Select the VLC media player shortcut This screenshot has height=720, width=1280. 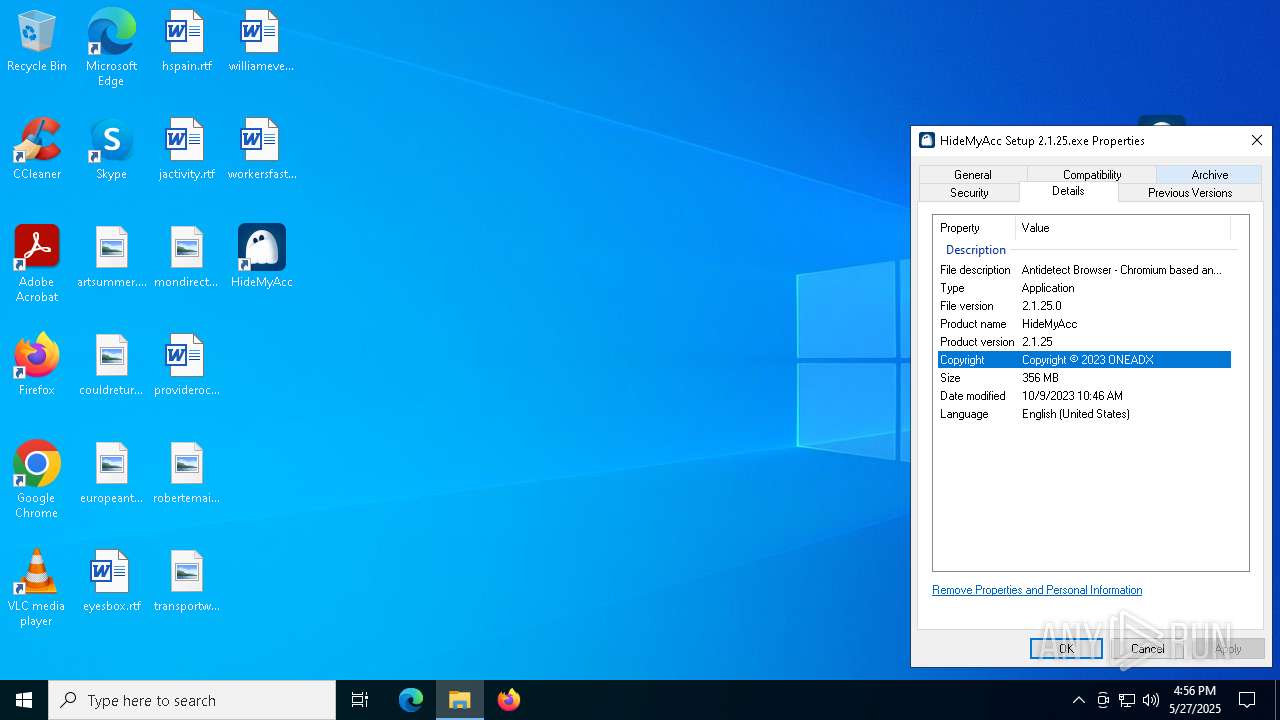[37, 588]
